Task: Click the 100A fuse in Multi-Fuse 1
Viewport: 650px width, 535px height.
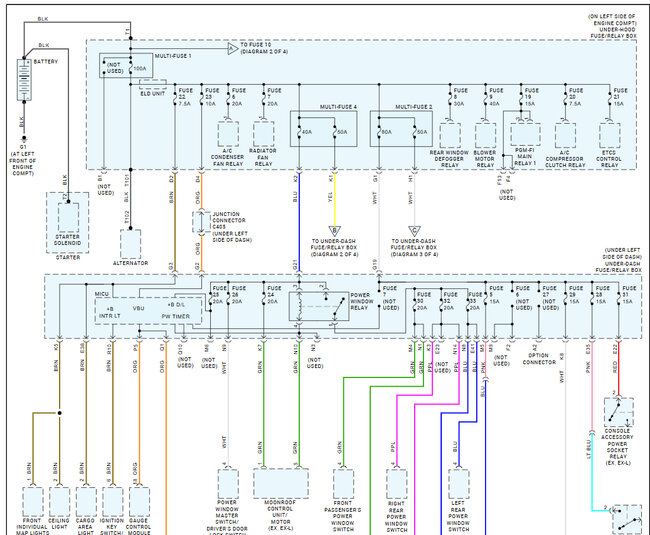Action: (x=131, y=66)
